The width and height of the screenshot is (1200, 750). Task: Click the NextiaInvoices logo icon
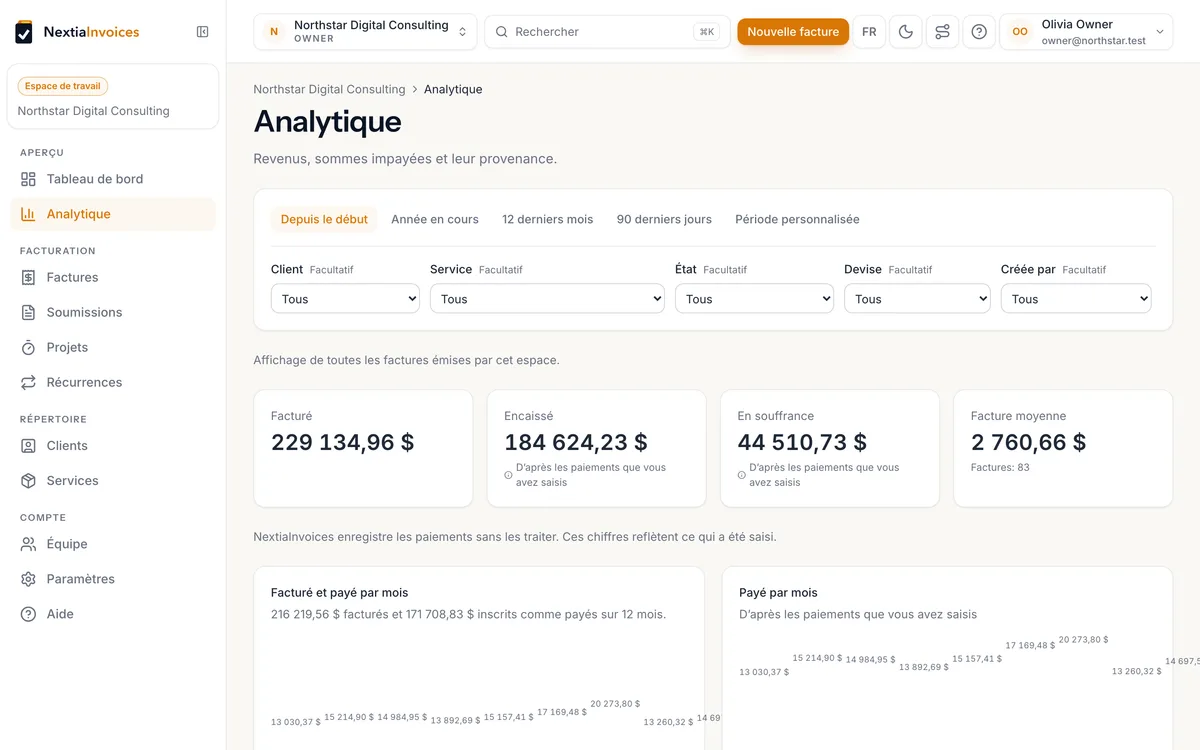24,32
